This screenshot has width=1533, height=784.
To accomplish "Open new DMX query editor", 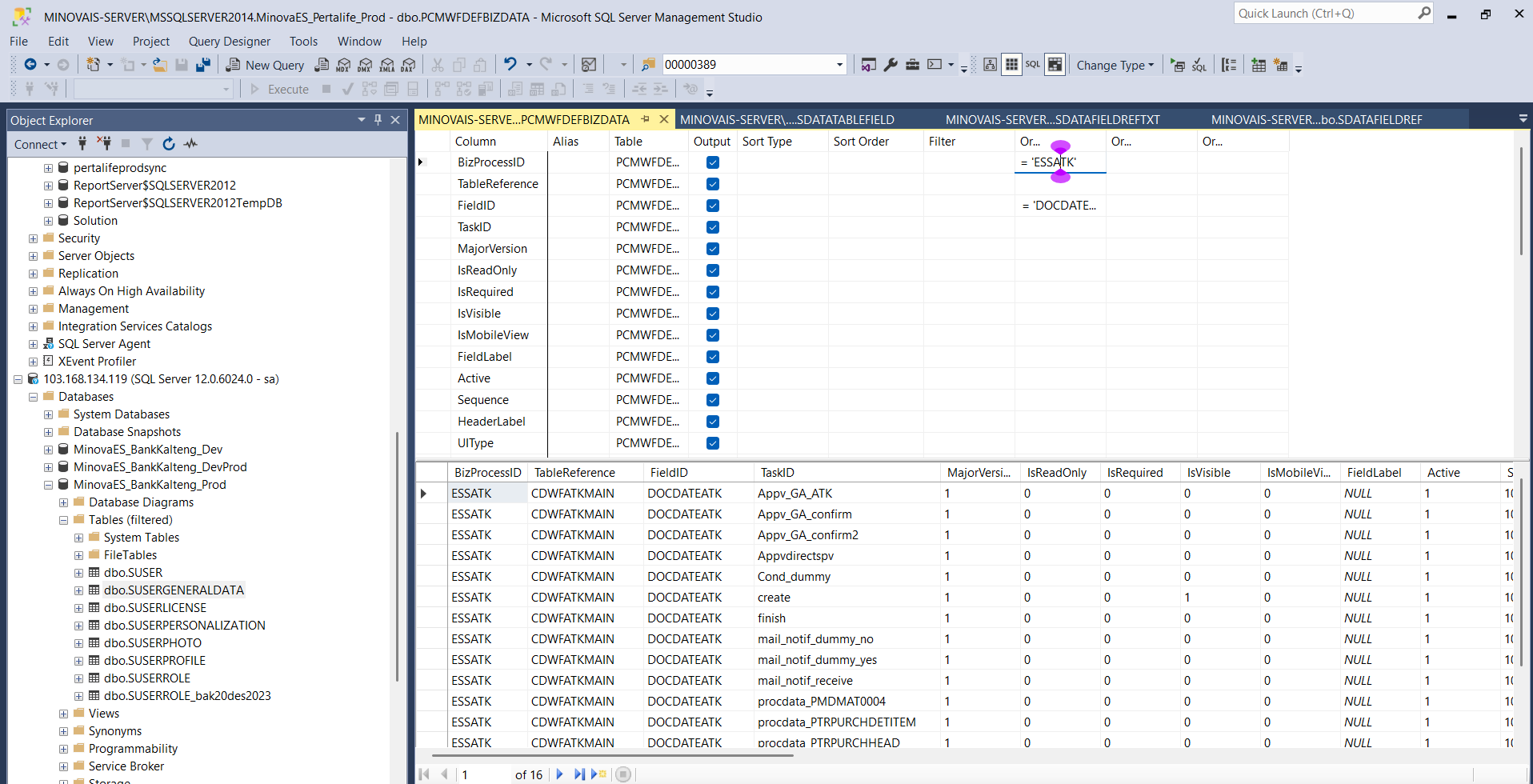I will pos(365,65).
